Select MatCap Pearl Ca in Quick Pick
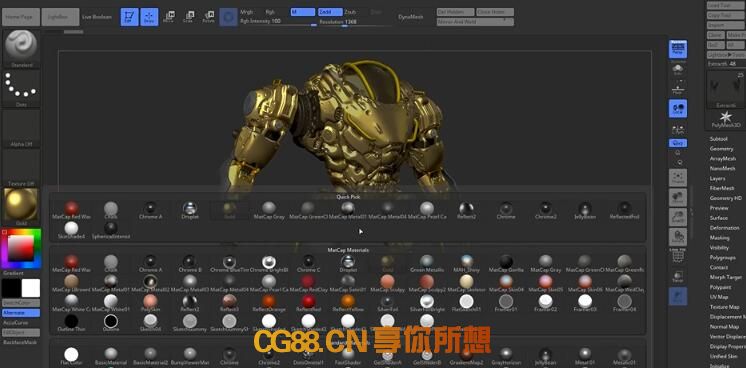 coord(427,210)
